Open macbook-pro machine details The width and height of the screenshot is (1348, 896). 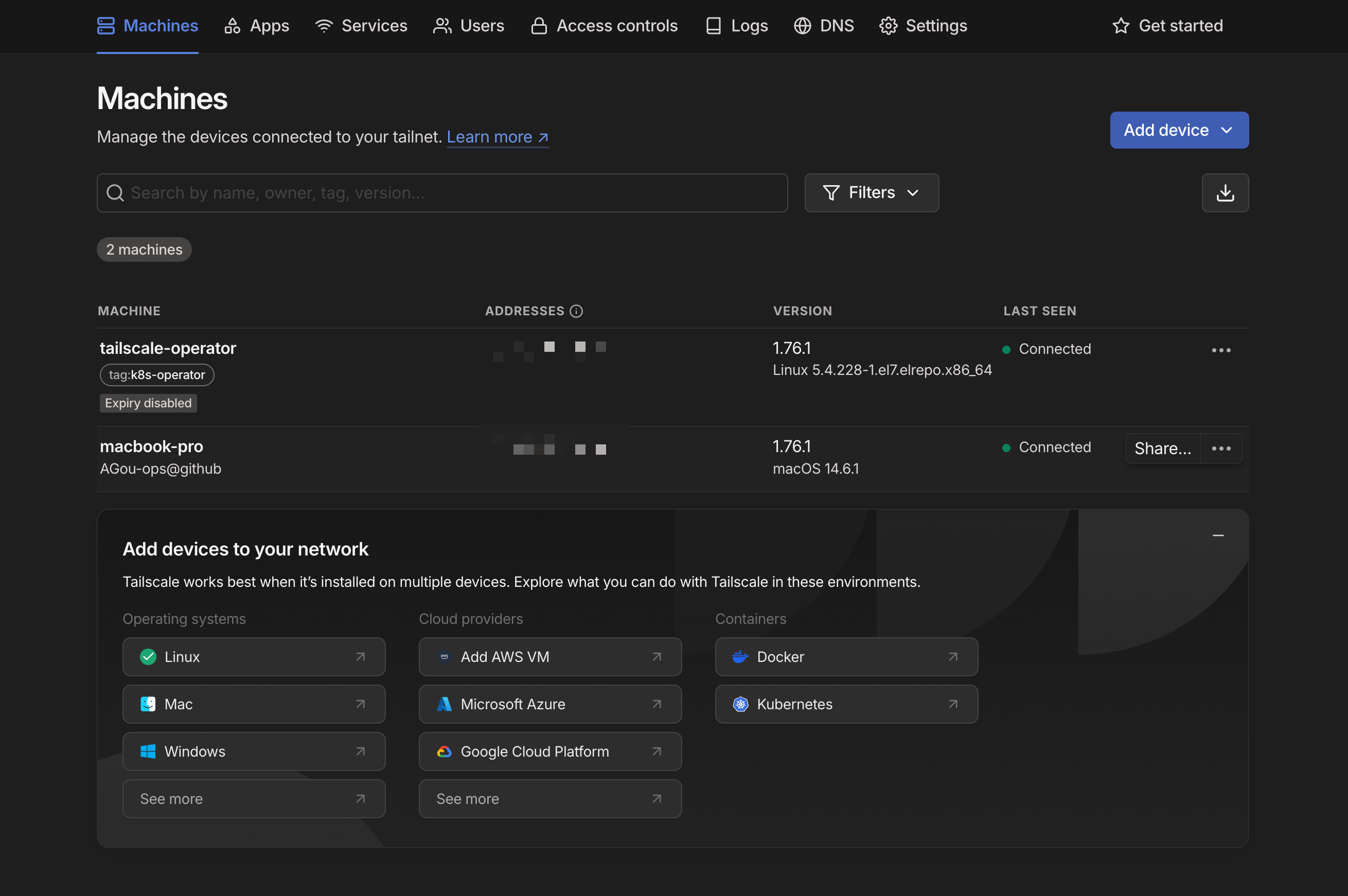[x=151, y=447]
